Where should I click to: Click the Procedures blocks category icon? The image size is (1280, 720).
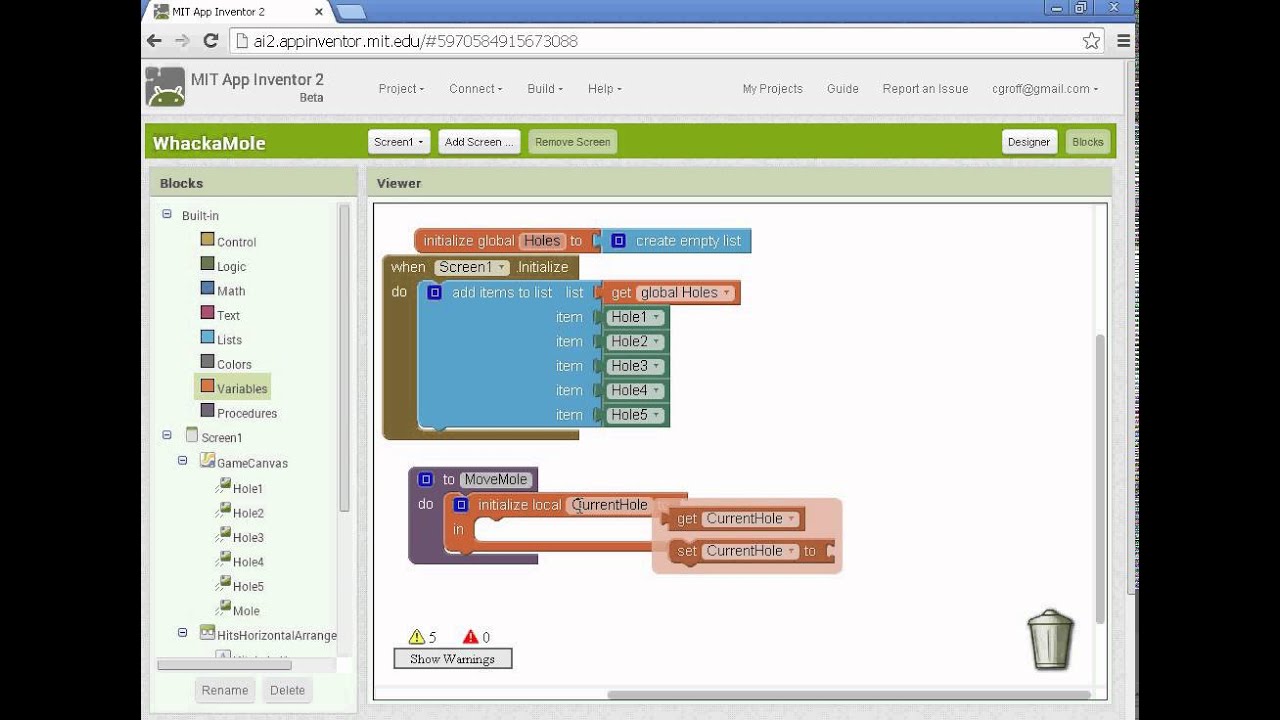click(x=207, y=411)
